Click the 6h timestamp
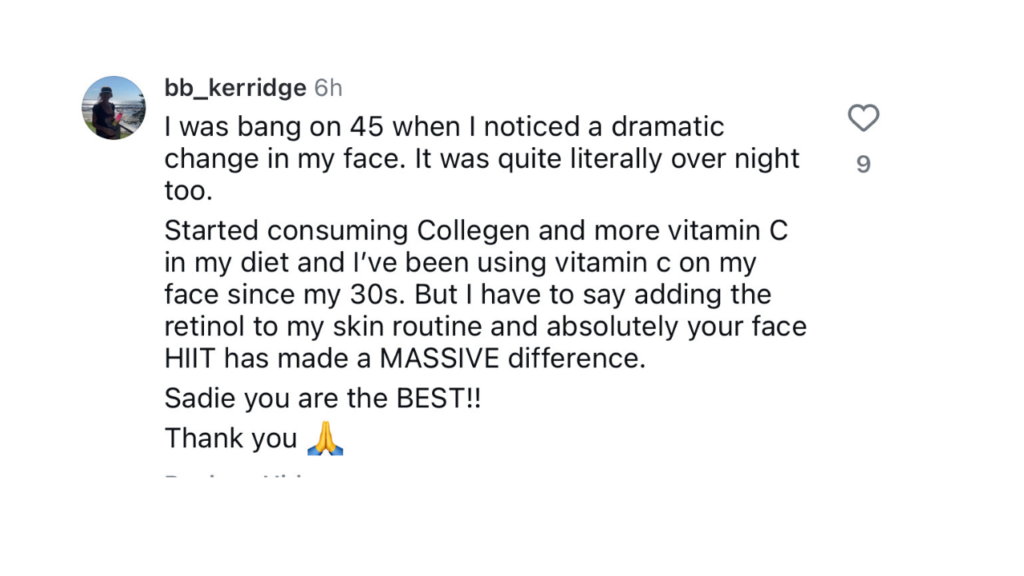 pyautogui.click(x=328, y=88)
